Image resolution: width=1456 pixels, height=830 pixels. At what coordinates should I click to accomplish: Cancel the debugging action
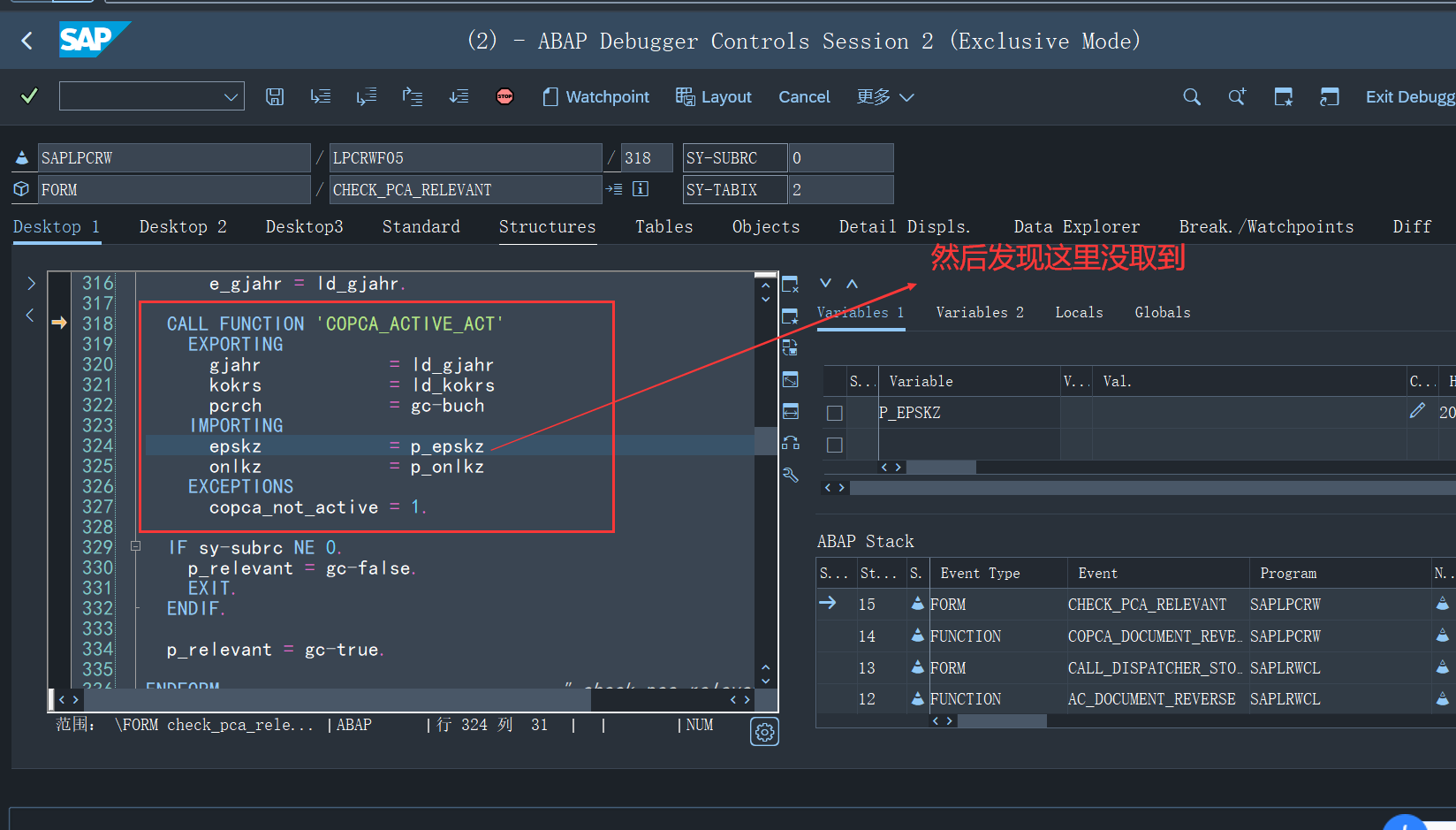point(804,96)
